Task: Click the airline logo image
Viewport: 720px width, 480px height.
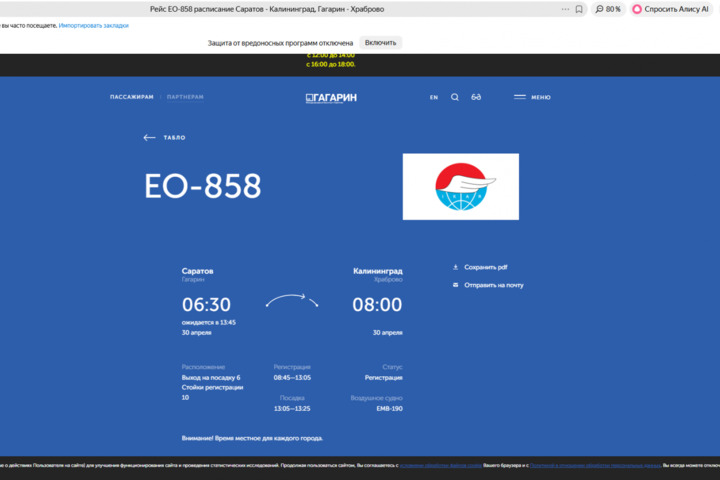Action: 460,186
